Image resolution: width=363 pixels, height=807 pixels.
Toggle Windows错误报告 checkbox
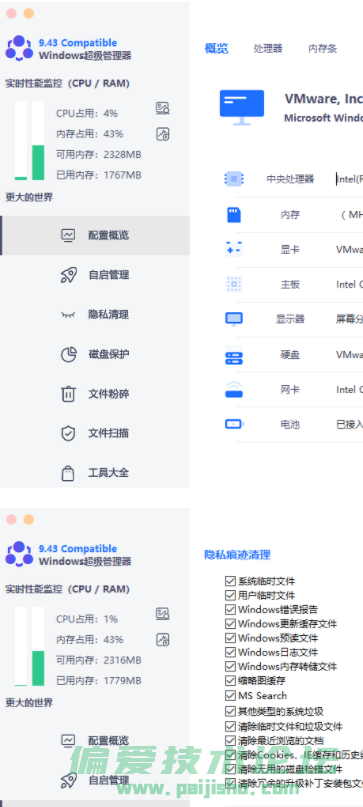[230, 609]
